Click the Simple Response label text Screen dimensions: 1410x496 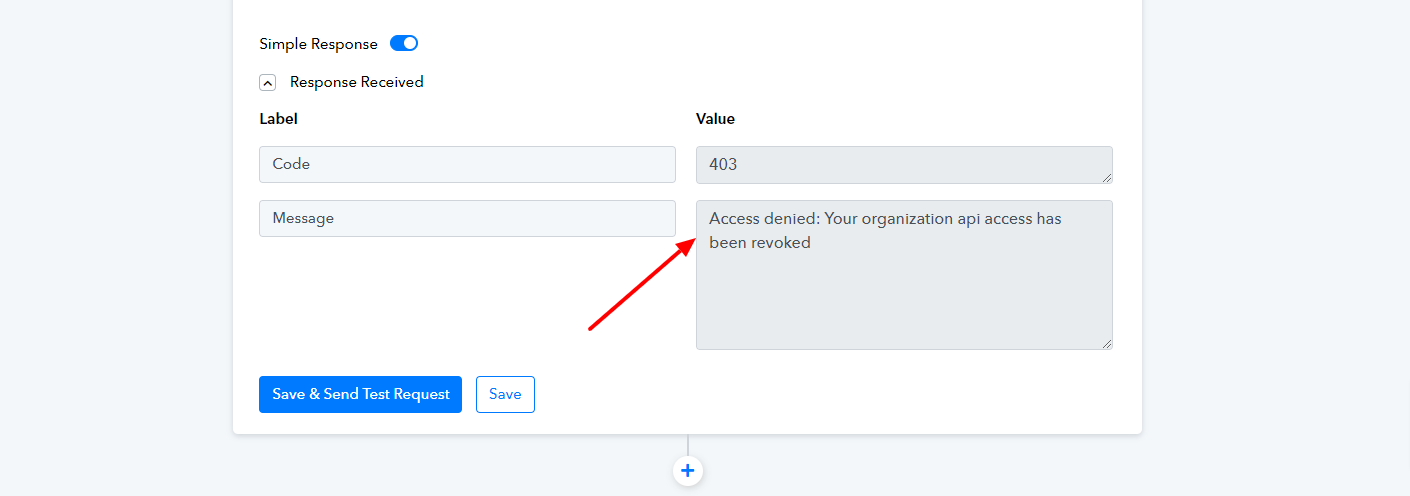point(318,44)
